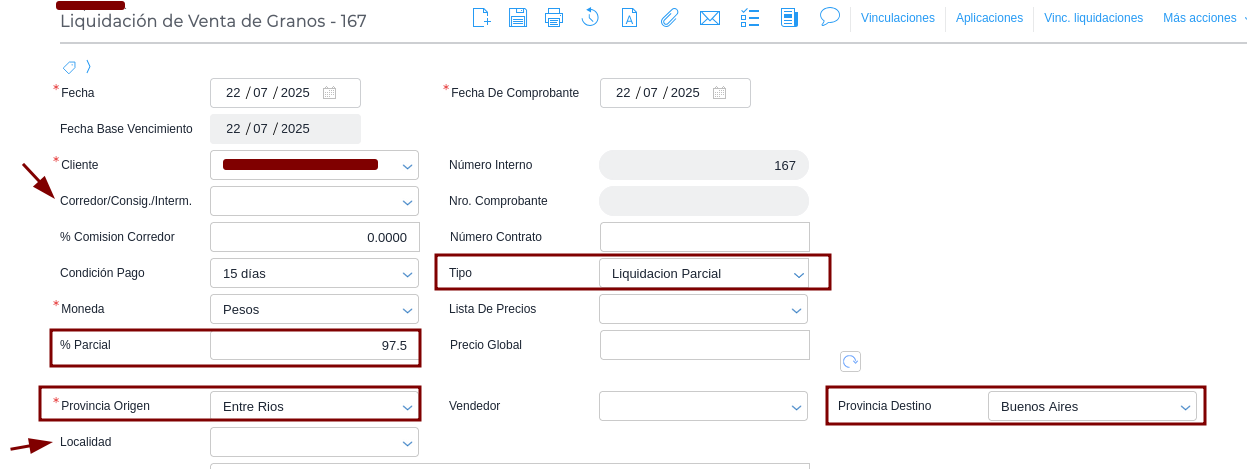Open the print icon in toolbar

[554, 17]
